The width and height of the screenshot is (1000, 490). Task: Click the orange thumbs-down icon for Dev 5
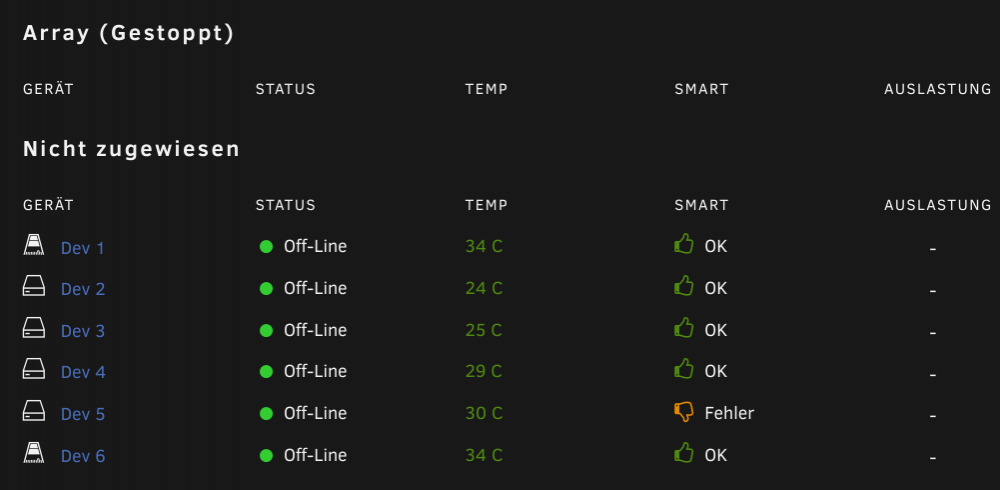coord(684,412)
